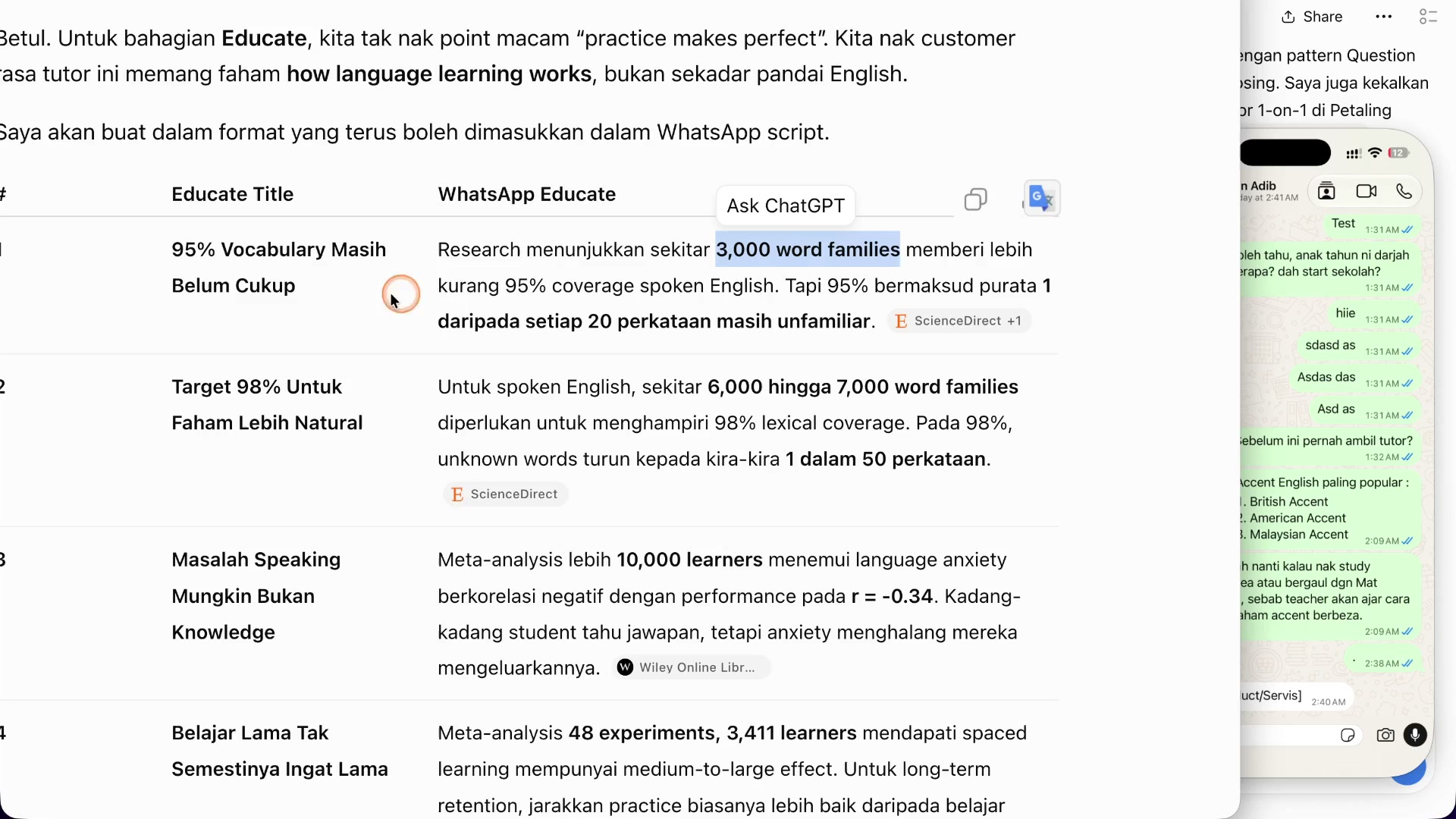Open the three-dot more options menu
Viewport: 1456px width, 819px height.
coord(1383,17)
